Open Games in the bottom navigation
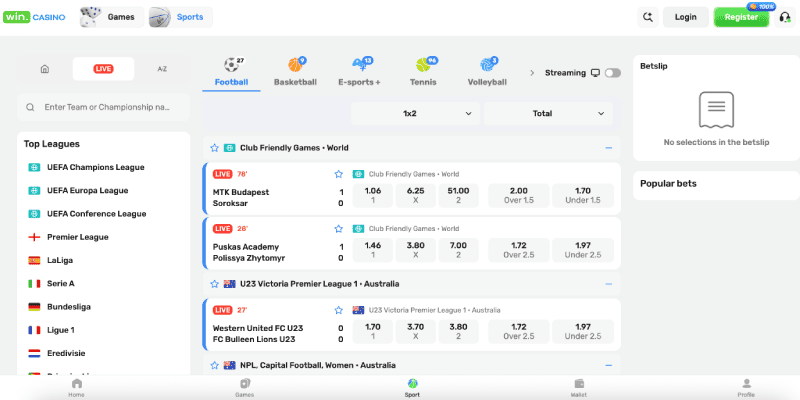 tap(244, 388)
